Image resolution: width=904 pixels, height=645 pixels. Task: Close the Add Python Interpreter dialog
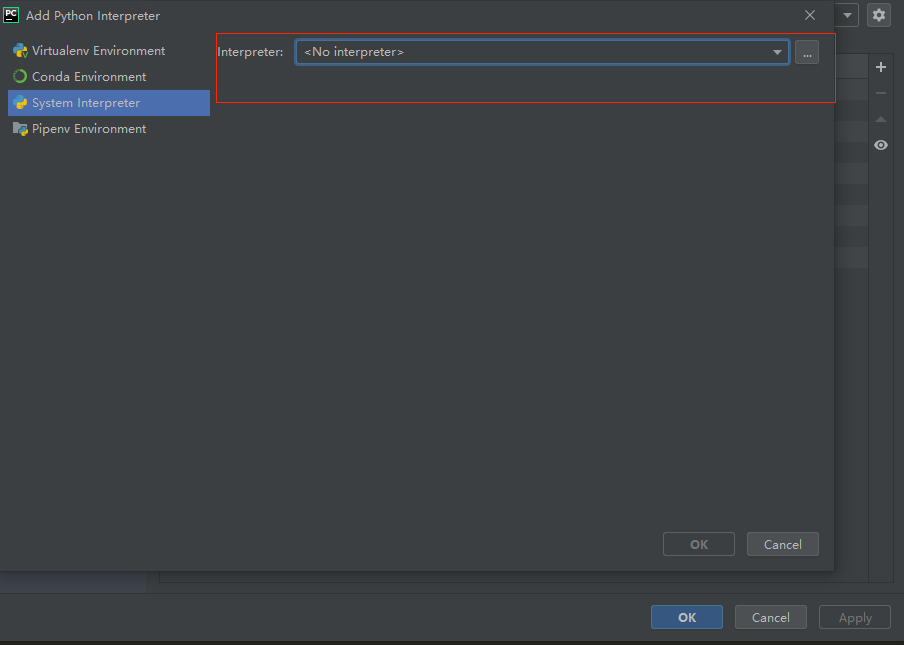click(810, 16)
